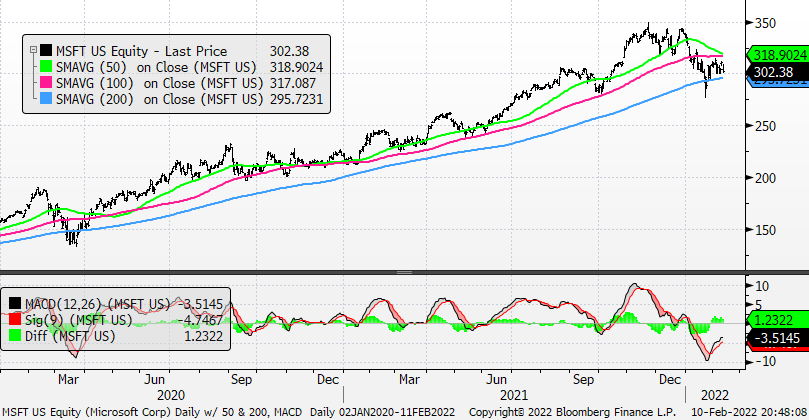The image size is (809, 420).
Task: Click the panel divider grip handle
Action: [404, 272]
